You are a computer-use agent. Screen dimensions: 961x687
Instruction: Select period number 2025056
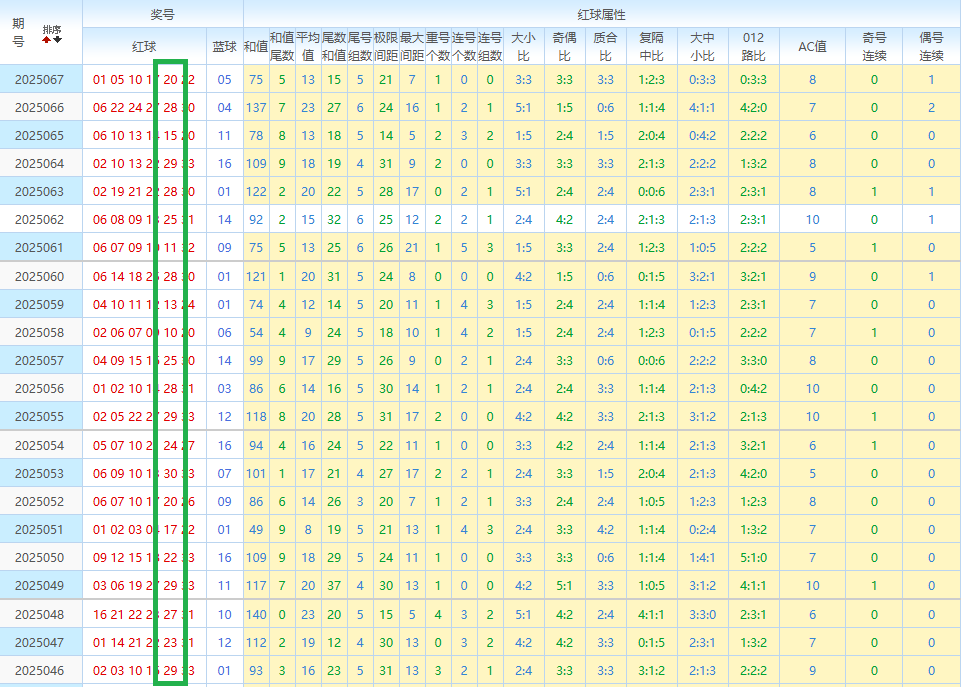(39, 389)
